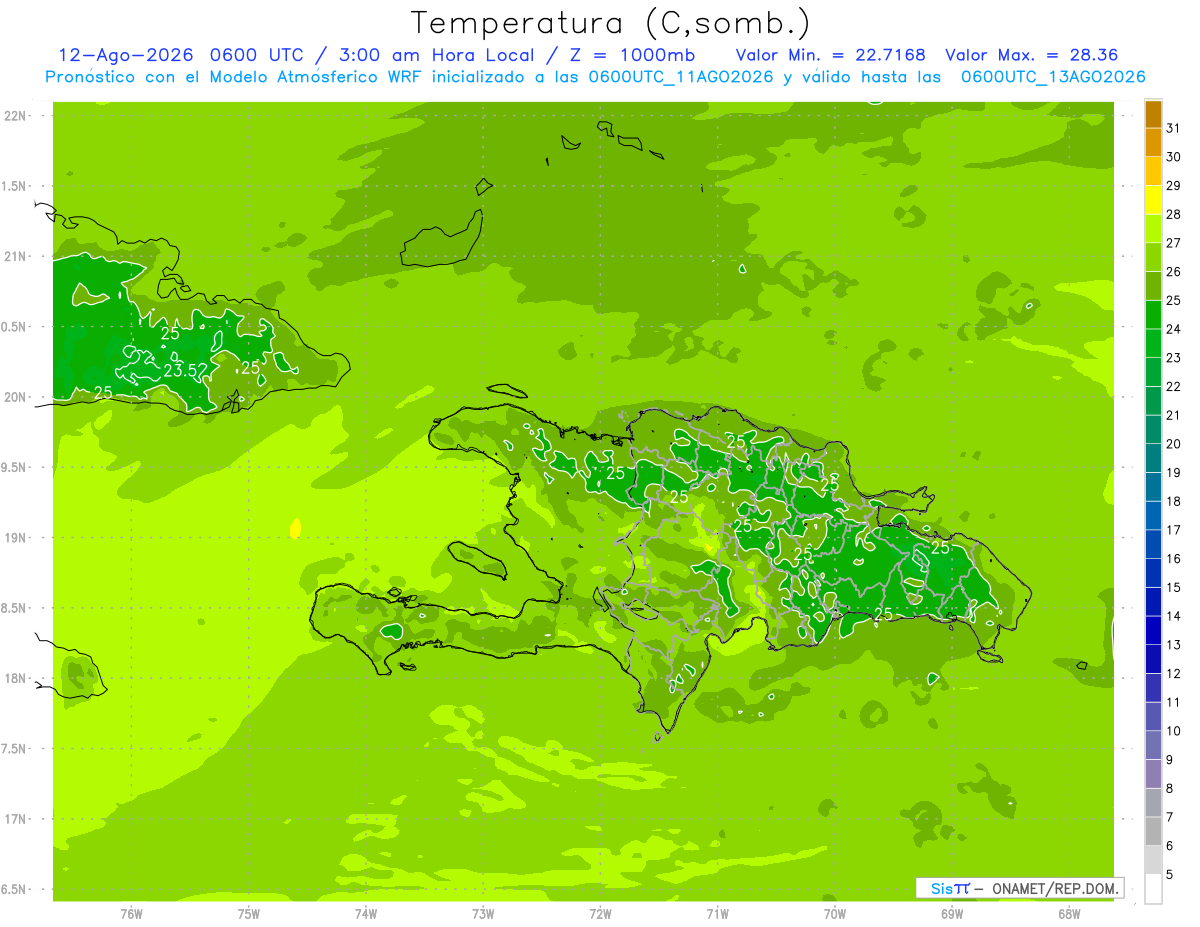The width and height of the screenshot is (1200, 927).
Task: Click the legend scale value "28"
Action: click(1173, 214)
